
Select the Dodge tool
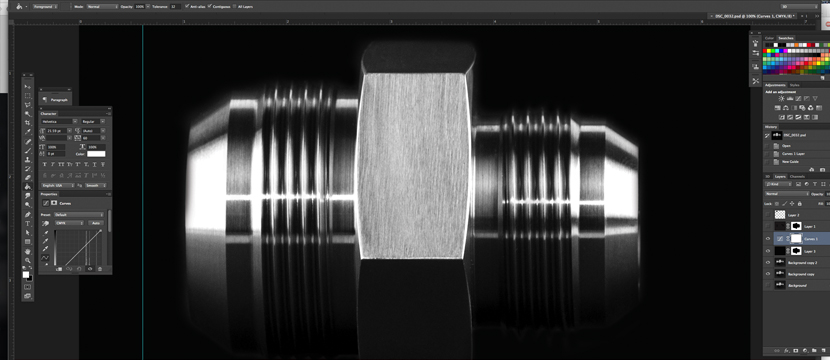coord(28,204)
